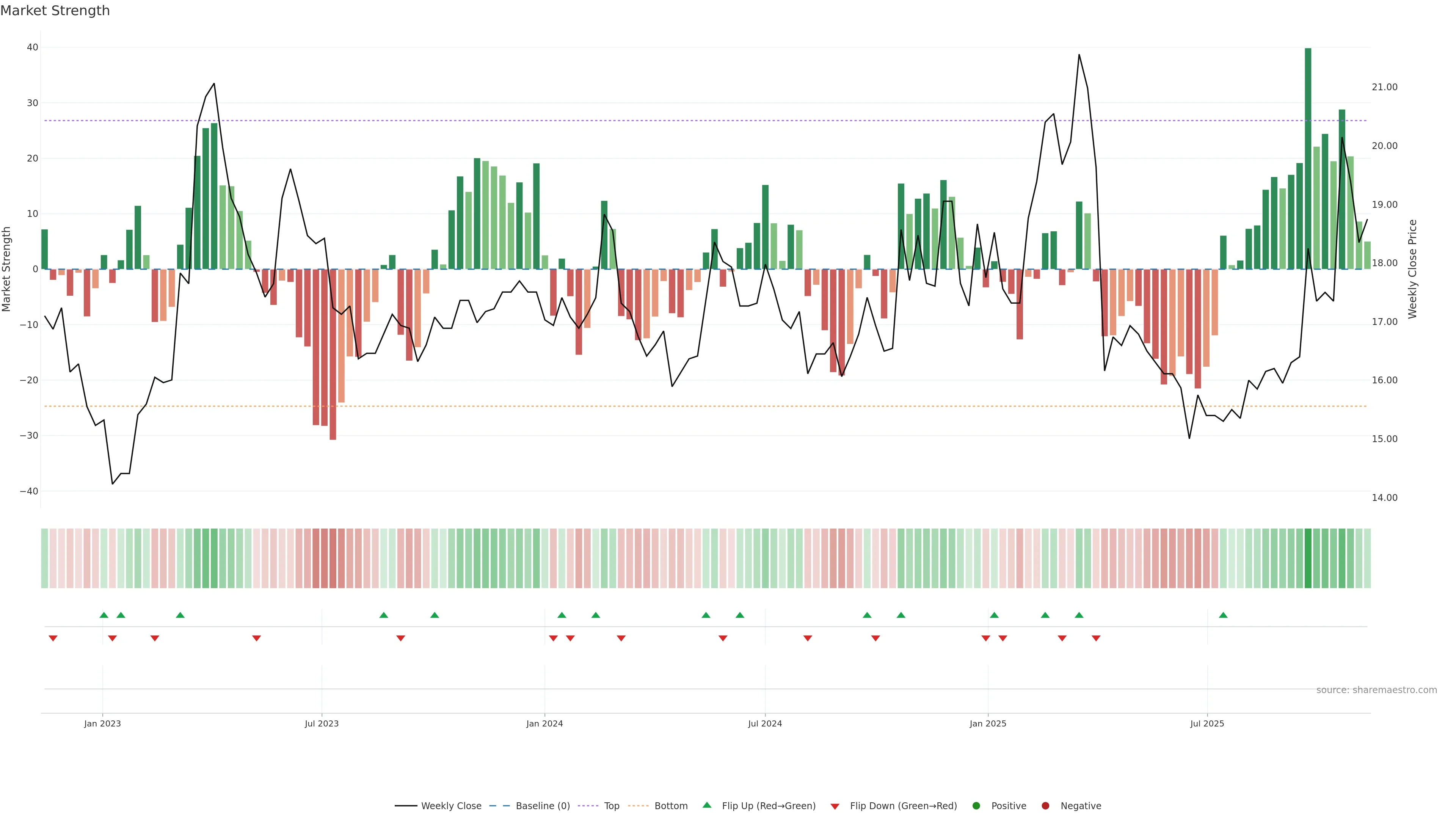Click the Flip Up green triangle legend icon
Viewport: 1456px width, 819px height.
click(x=706, y=805)
